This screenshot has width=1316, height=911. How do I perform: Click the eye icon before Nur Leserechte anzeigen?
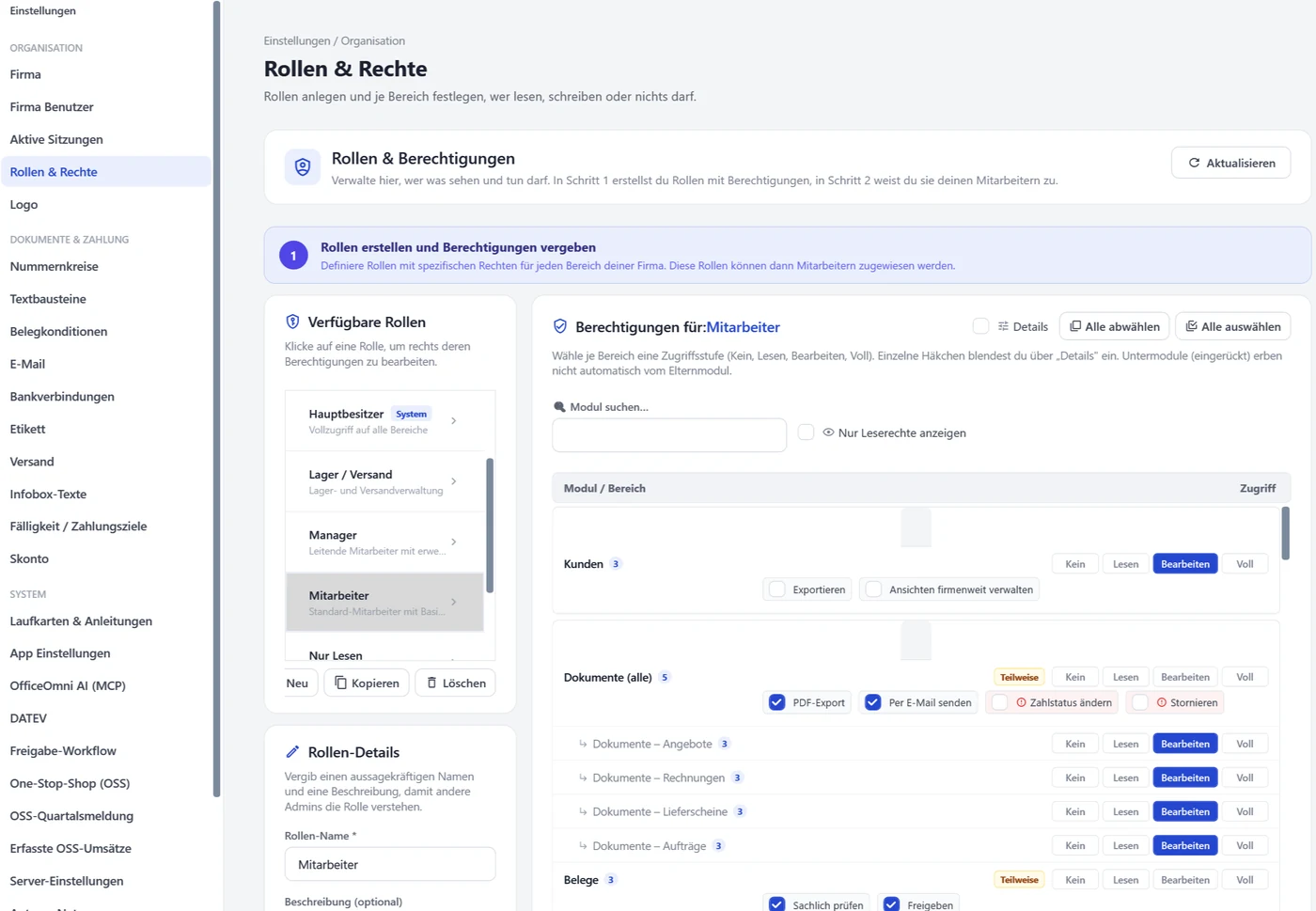(828, 432)
